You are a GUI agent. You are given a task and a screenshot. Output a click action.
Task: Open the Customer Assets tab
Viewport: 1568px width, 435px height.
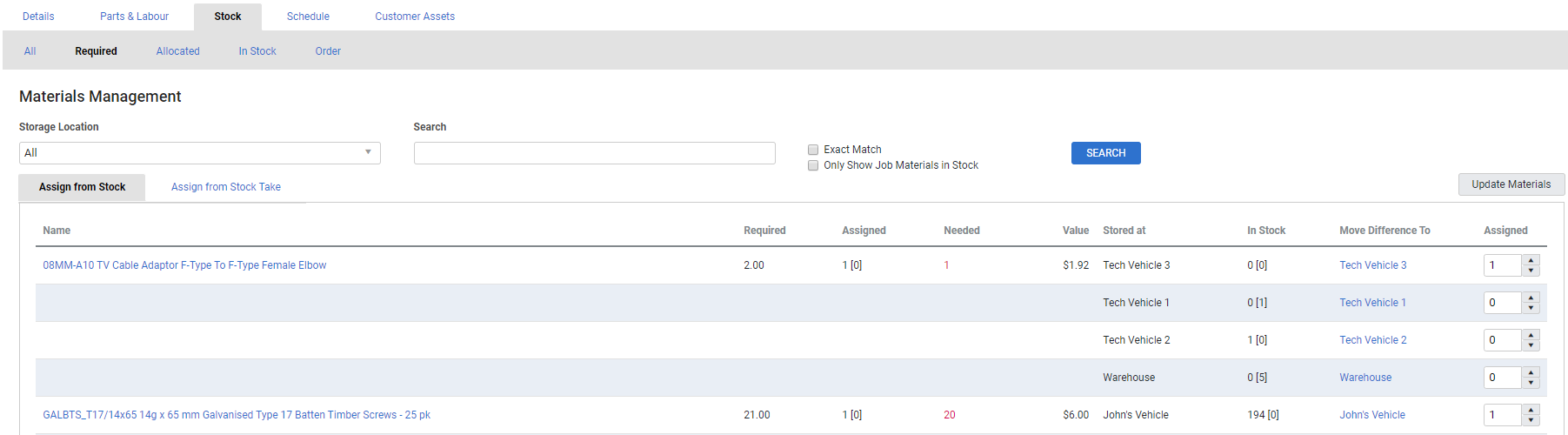tap(415, 17)
